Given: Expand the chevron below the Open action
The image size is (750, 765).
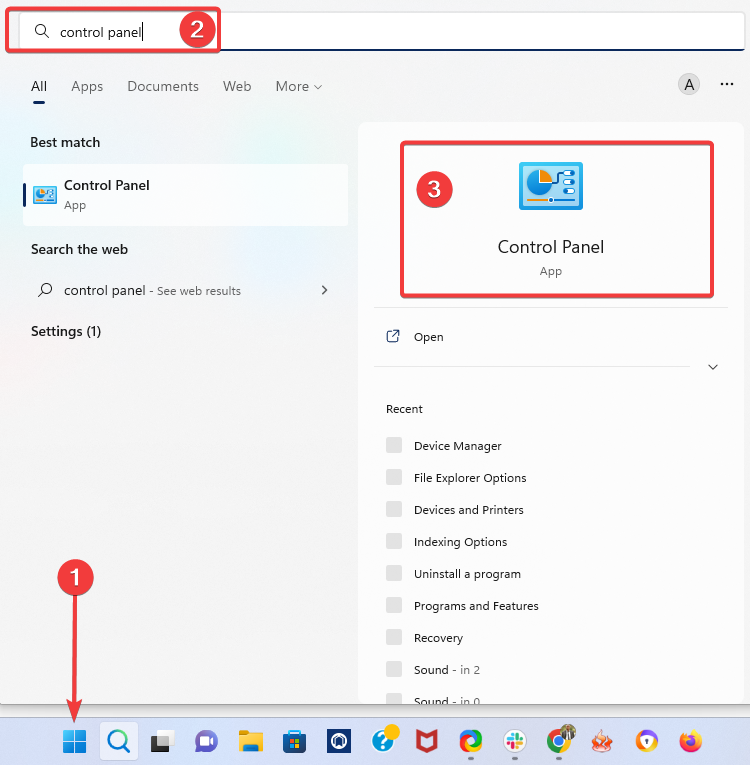Looking at the screenshot, I should 713,367.
